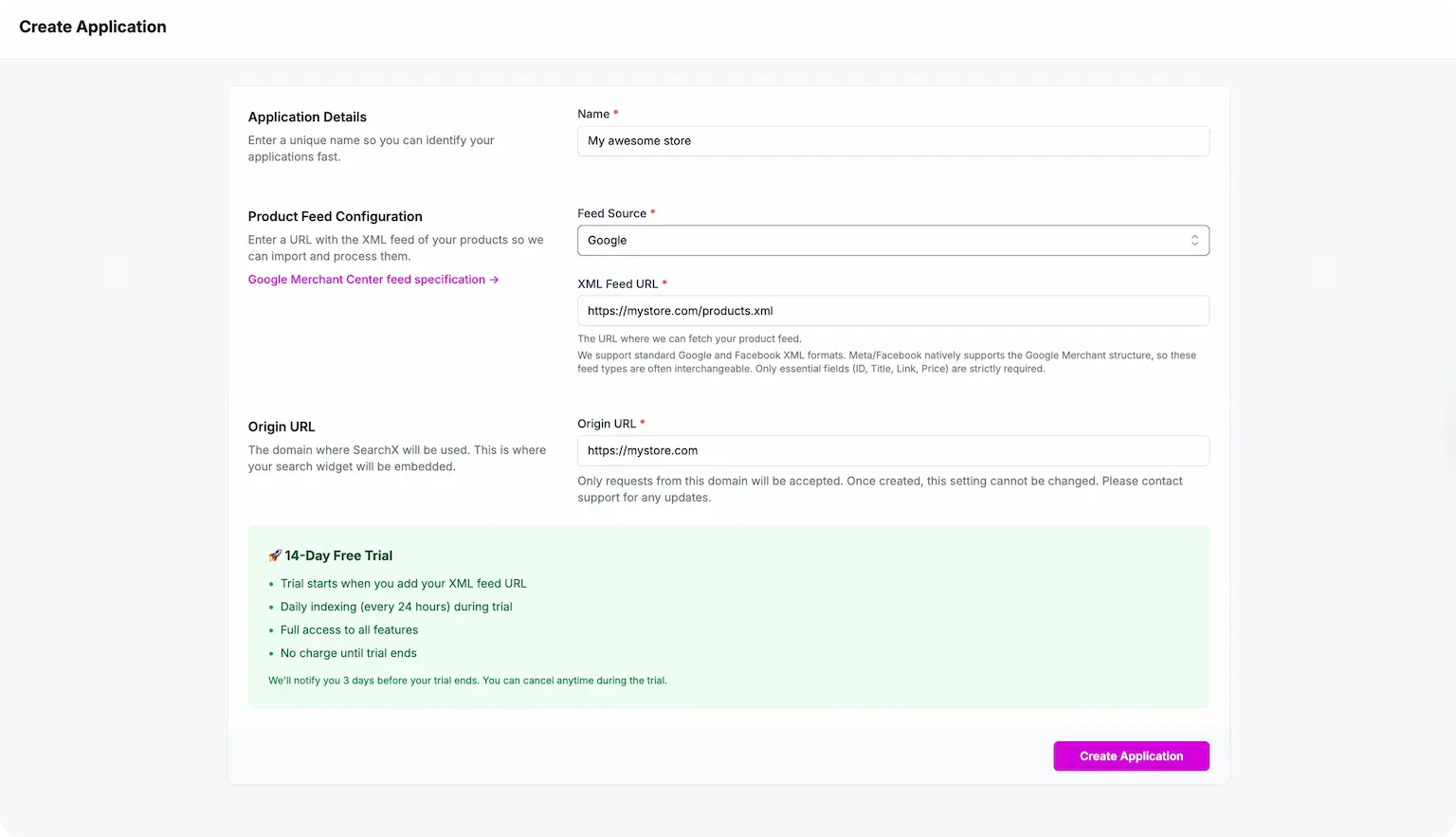Click the up-down chevron icon in Feed Source
This screenshot has height=837, width=1456.
(1194, 241)
